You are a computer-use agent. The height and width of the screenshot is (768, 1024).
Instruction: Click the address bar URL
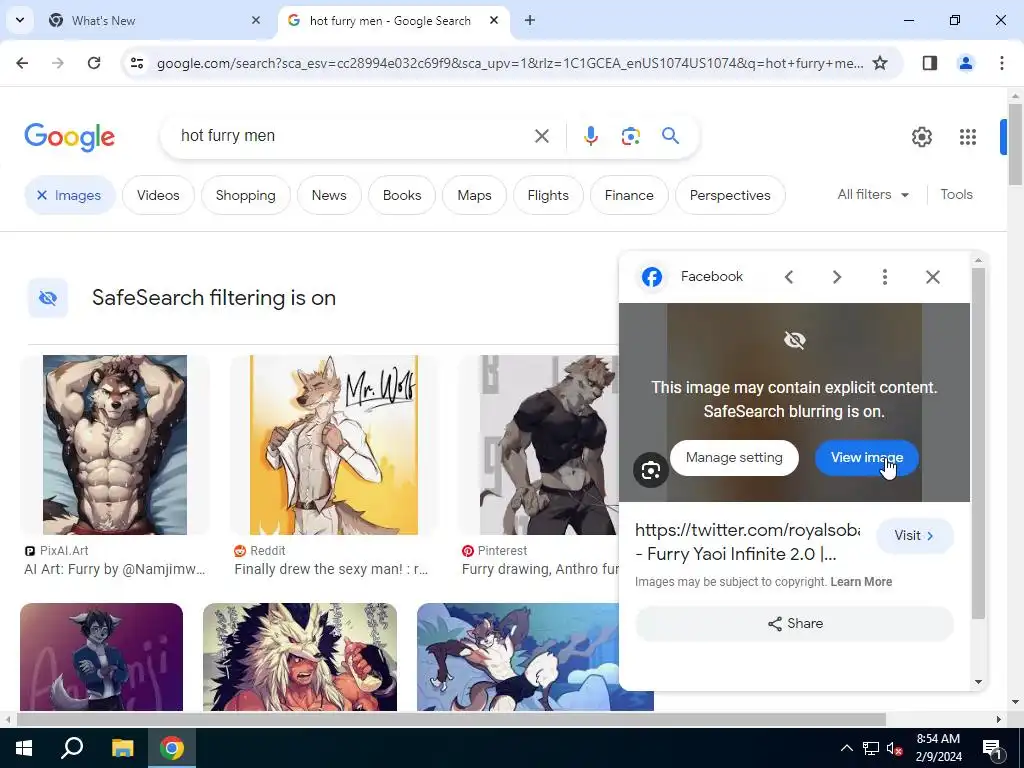pos(509,63)
